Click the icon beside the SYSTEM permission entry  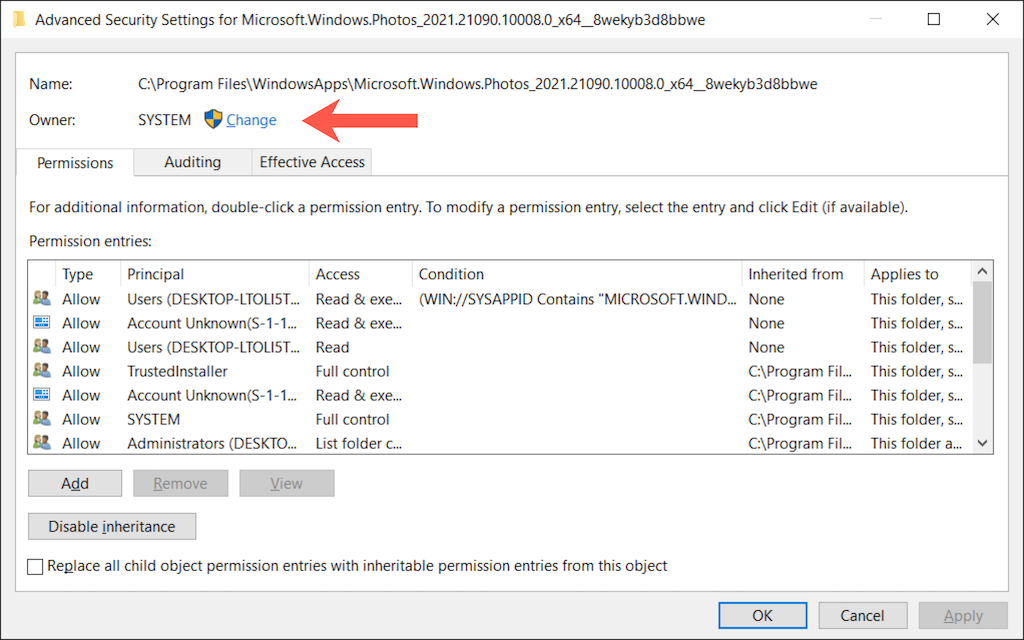pyautogui.click(x=41, y=419)
